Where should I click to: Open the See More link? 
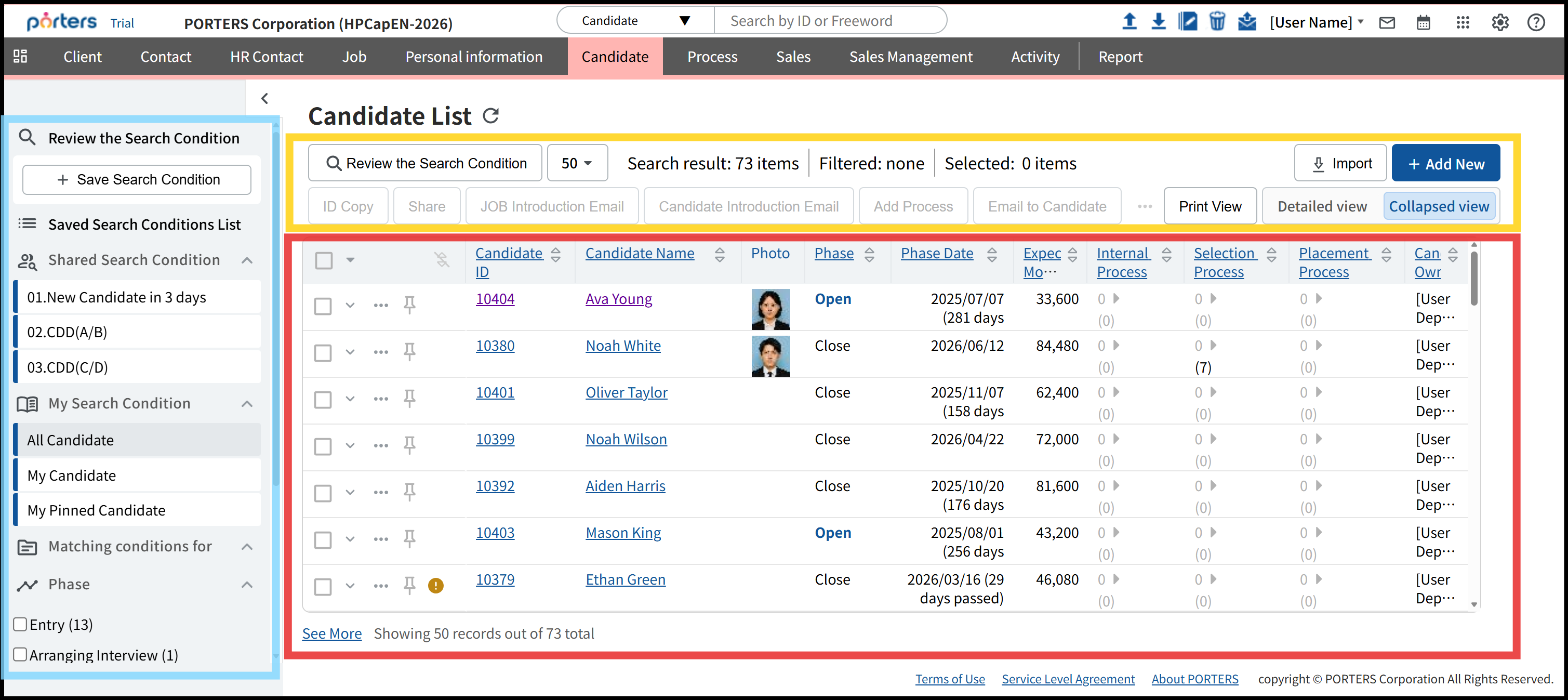pyautogui.click(x=332, y=633)
